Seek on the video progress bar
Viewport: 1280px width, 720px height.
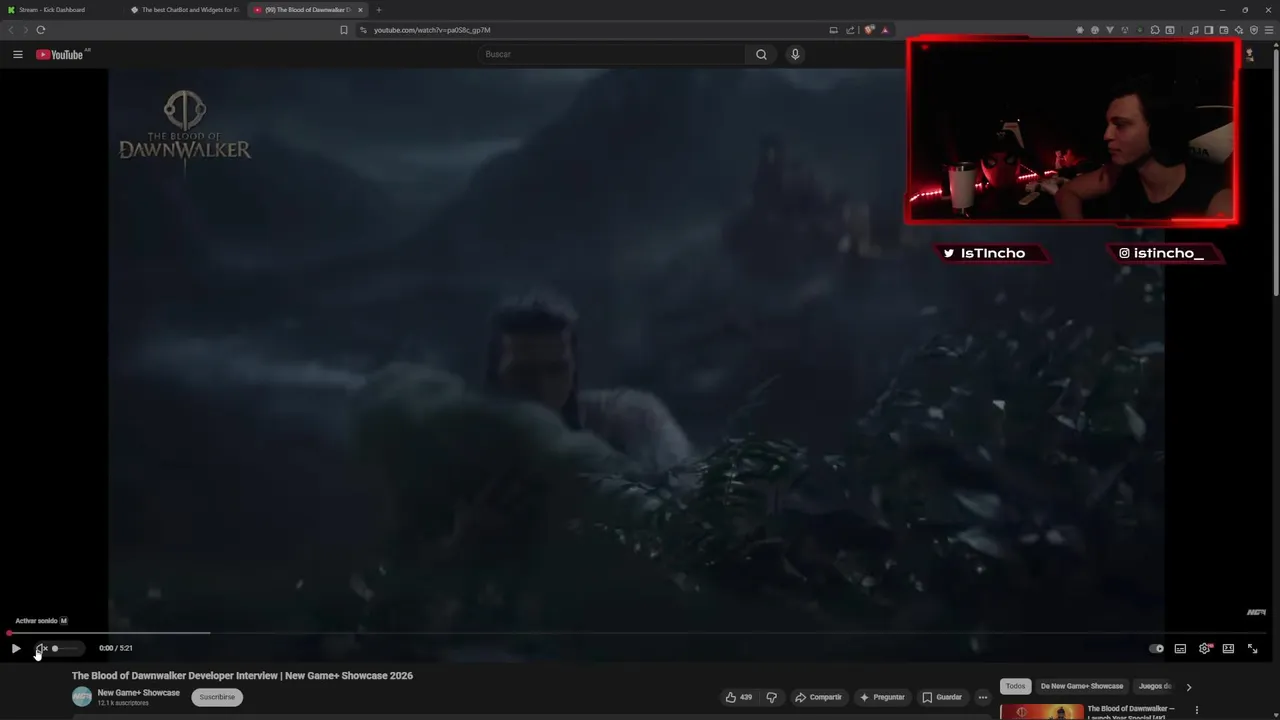tap(637, 633)
